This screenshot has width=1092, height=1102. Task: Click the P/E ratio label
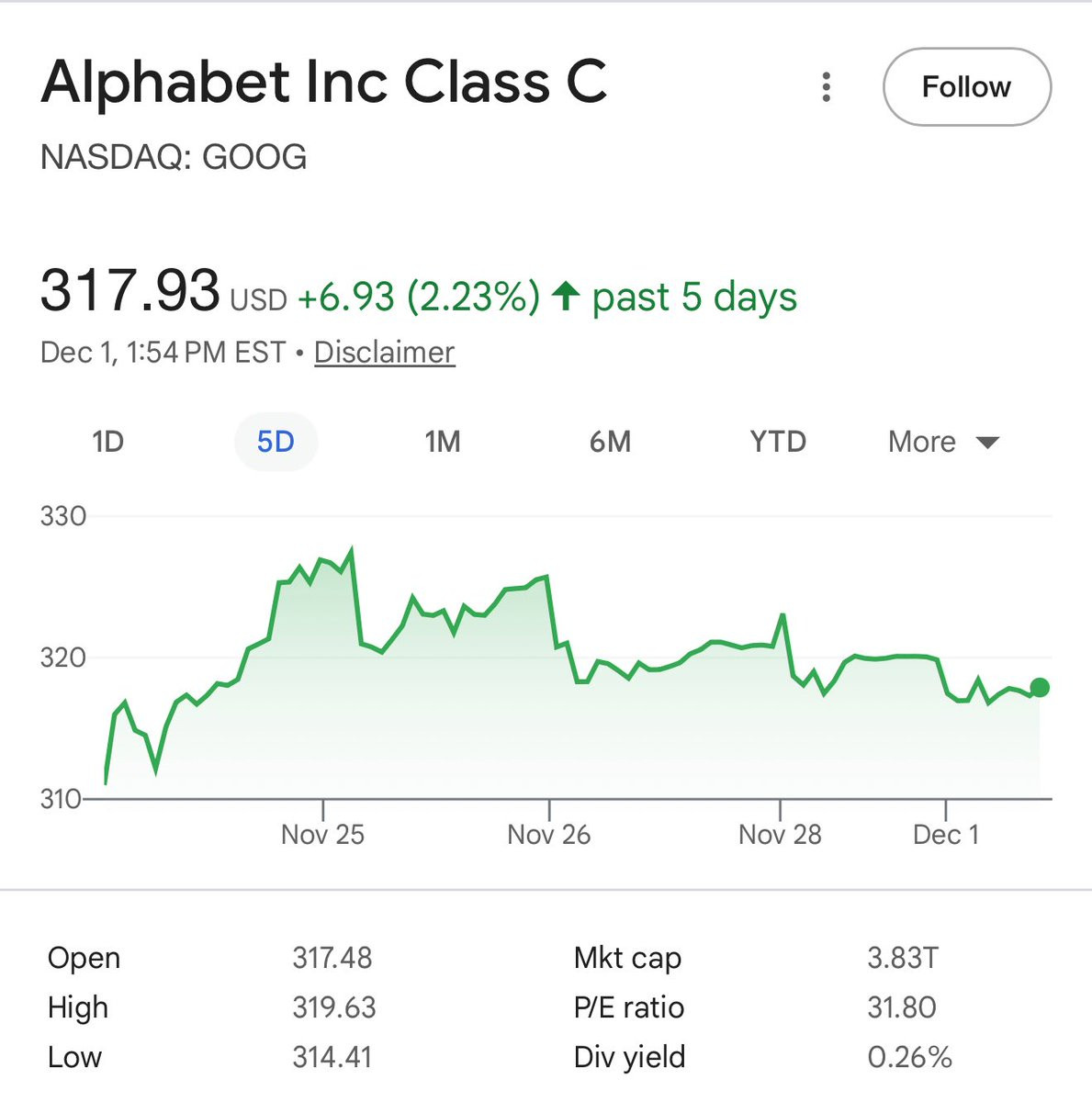point(629,1007)
